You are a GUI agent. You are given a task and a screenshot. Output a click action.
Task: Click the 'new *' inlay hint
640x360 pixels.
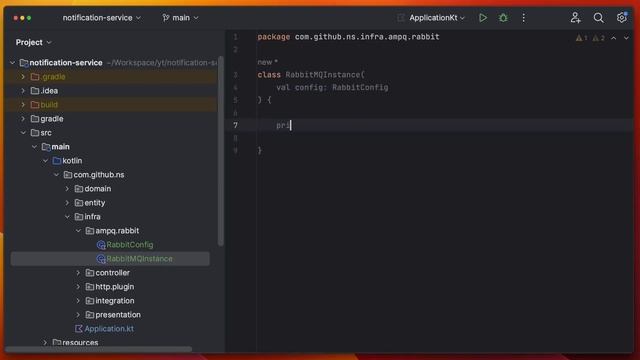267,62
